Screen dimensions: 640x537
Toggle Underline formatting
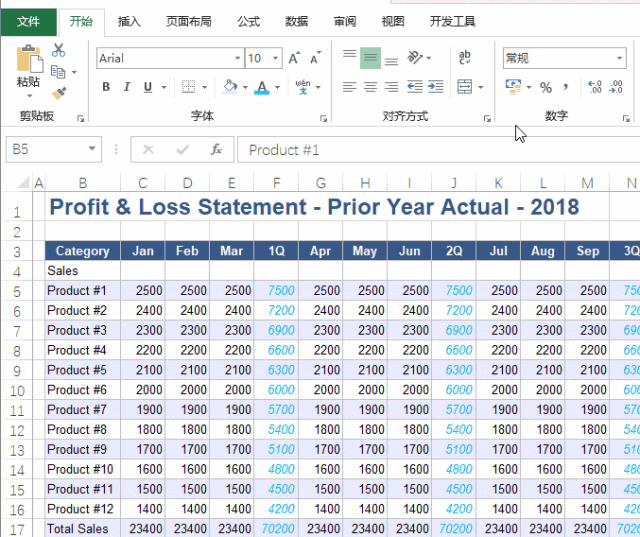(x=148, y=87)
